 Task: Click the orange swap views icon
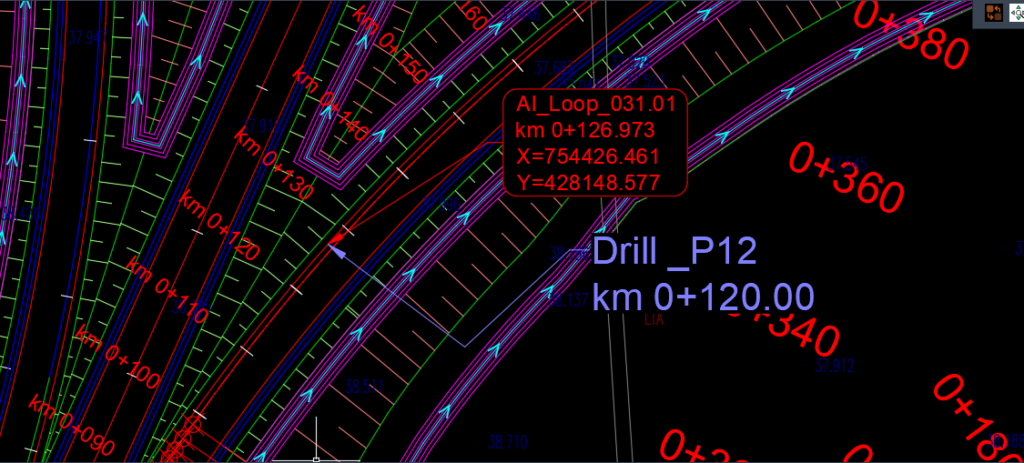pos(995,13)
